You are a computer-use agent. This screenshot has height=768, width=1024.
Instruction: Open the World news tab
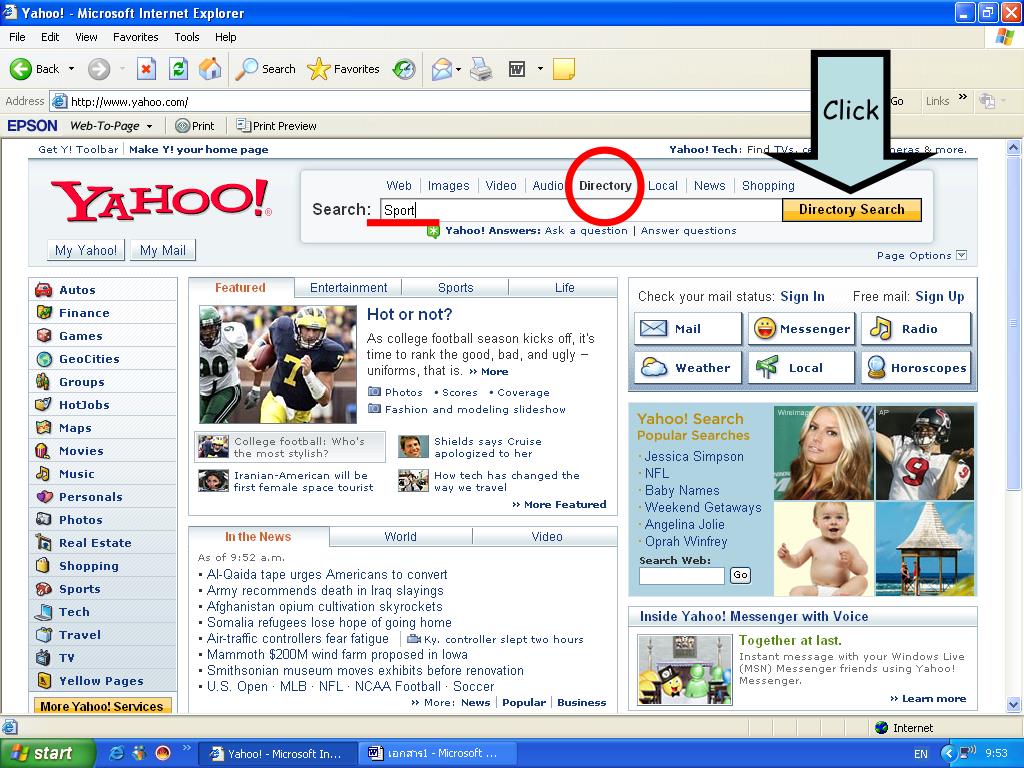point(400,536)
